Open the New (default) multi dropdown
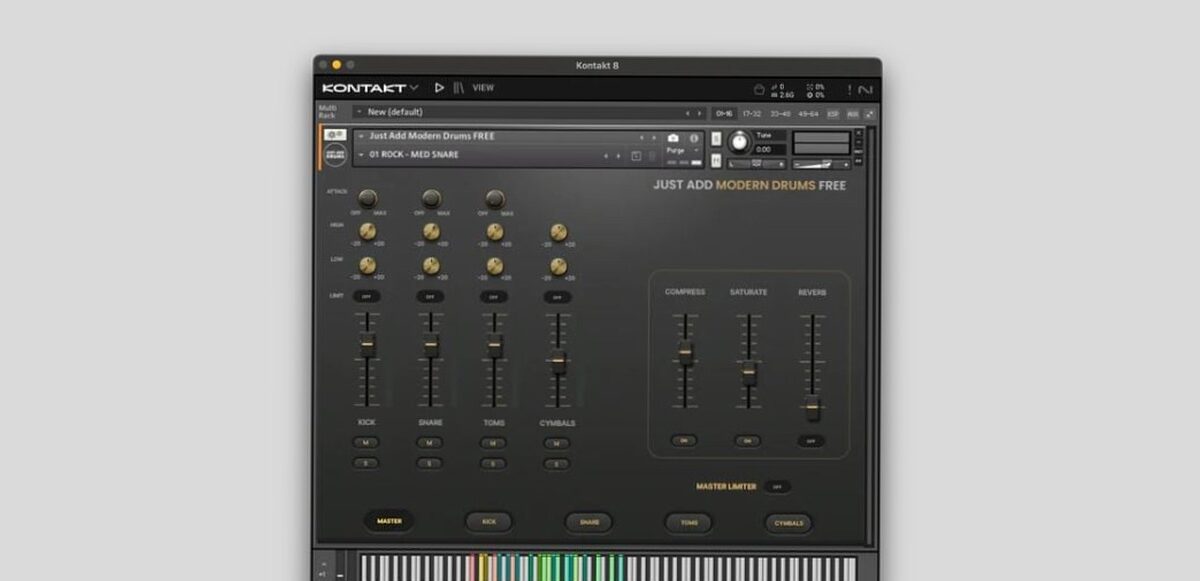The image size is (1200, 581). pos(400,113)
